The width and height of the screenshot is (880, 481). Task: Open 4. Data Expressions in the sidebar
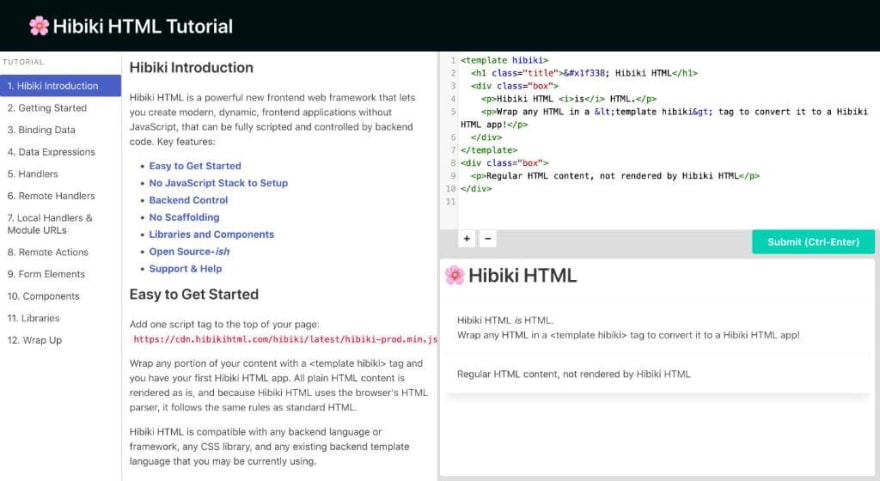pos(51,152)
